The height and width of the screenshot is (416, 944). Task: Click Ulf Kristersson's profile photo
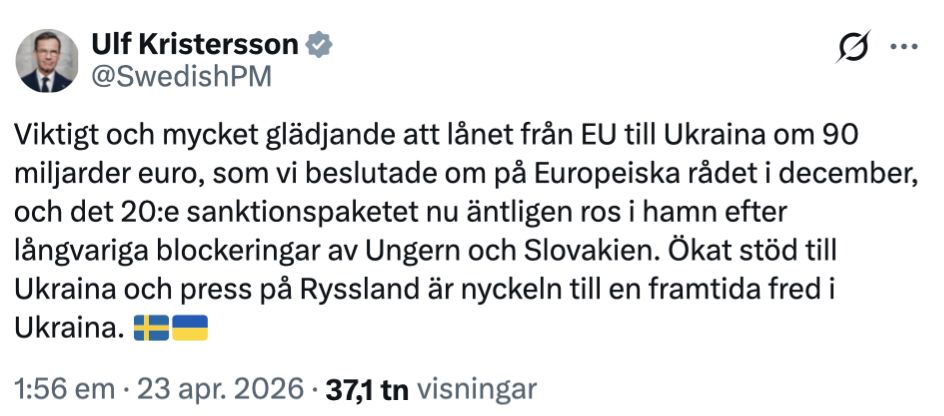pos(47,59)
